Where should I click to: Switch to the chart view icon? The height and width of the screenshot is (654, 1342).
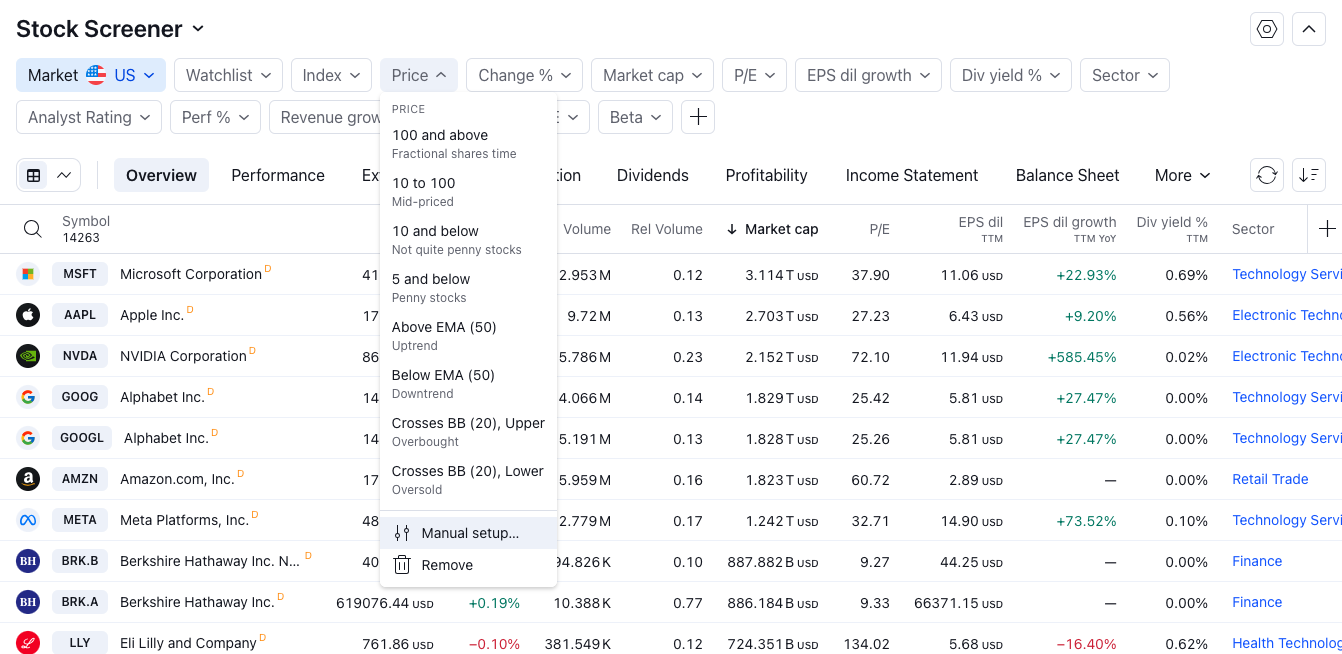pos(64,175)
